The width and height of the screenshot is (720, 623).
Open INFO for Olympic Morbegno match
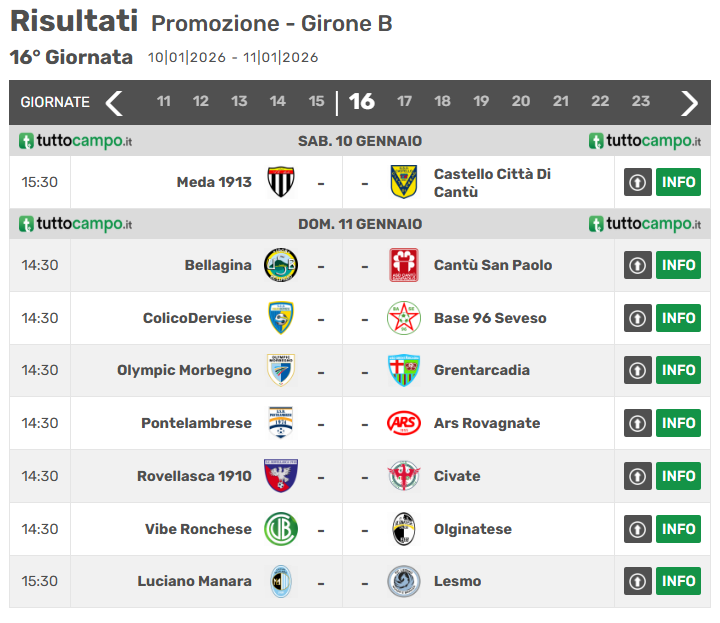tap(678, 370)
